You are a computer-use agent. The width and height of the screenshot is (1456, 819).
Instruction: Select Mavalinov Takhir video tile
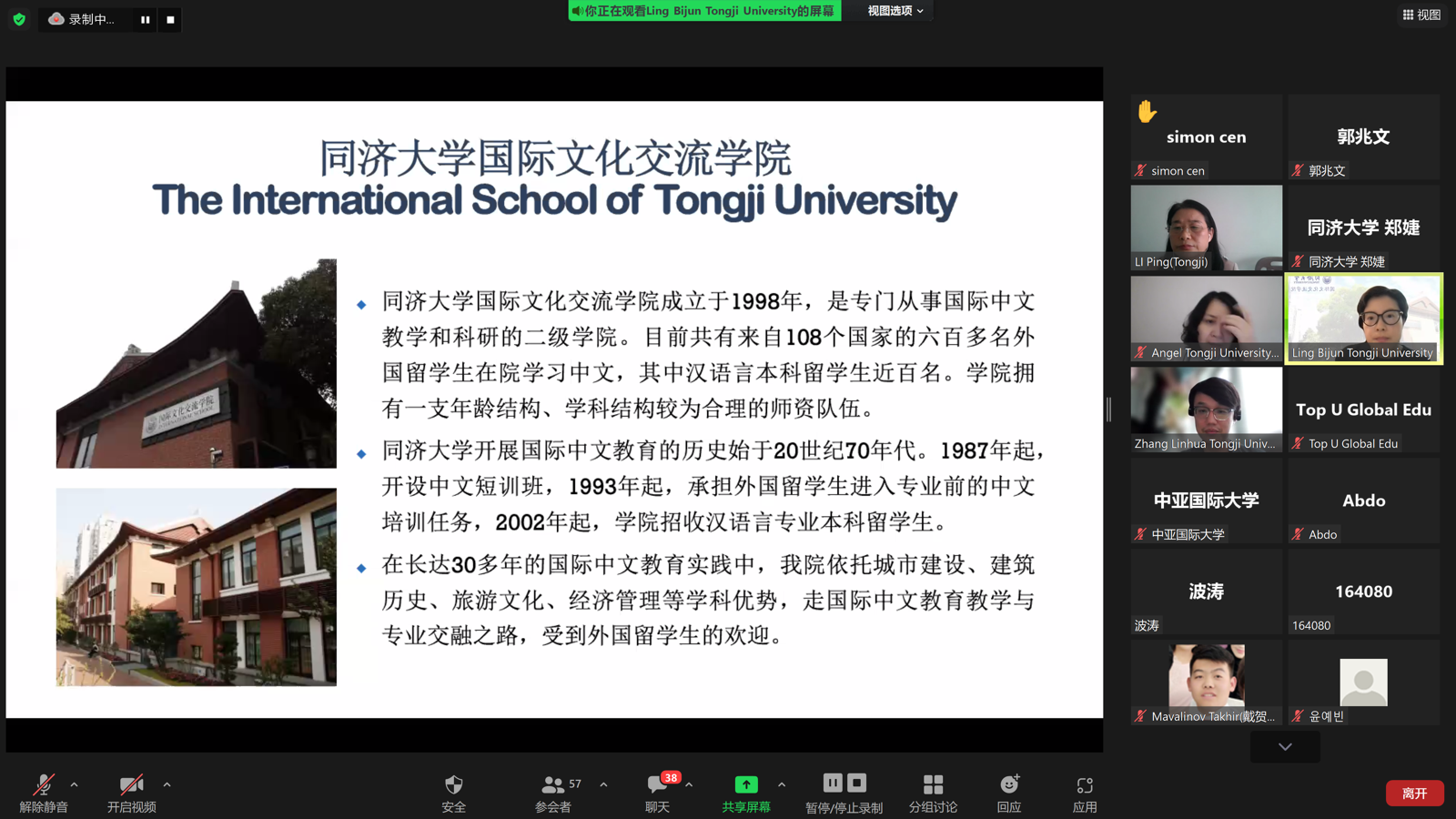point(1207,682)
